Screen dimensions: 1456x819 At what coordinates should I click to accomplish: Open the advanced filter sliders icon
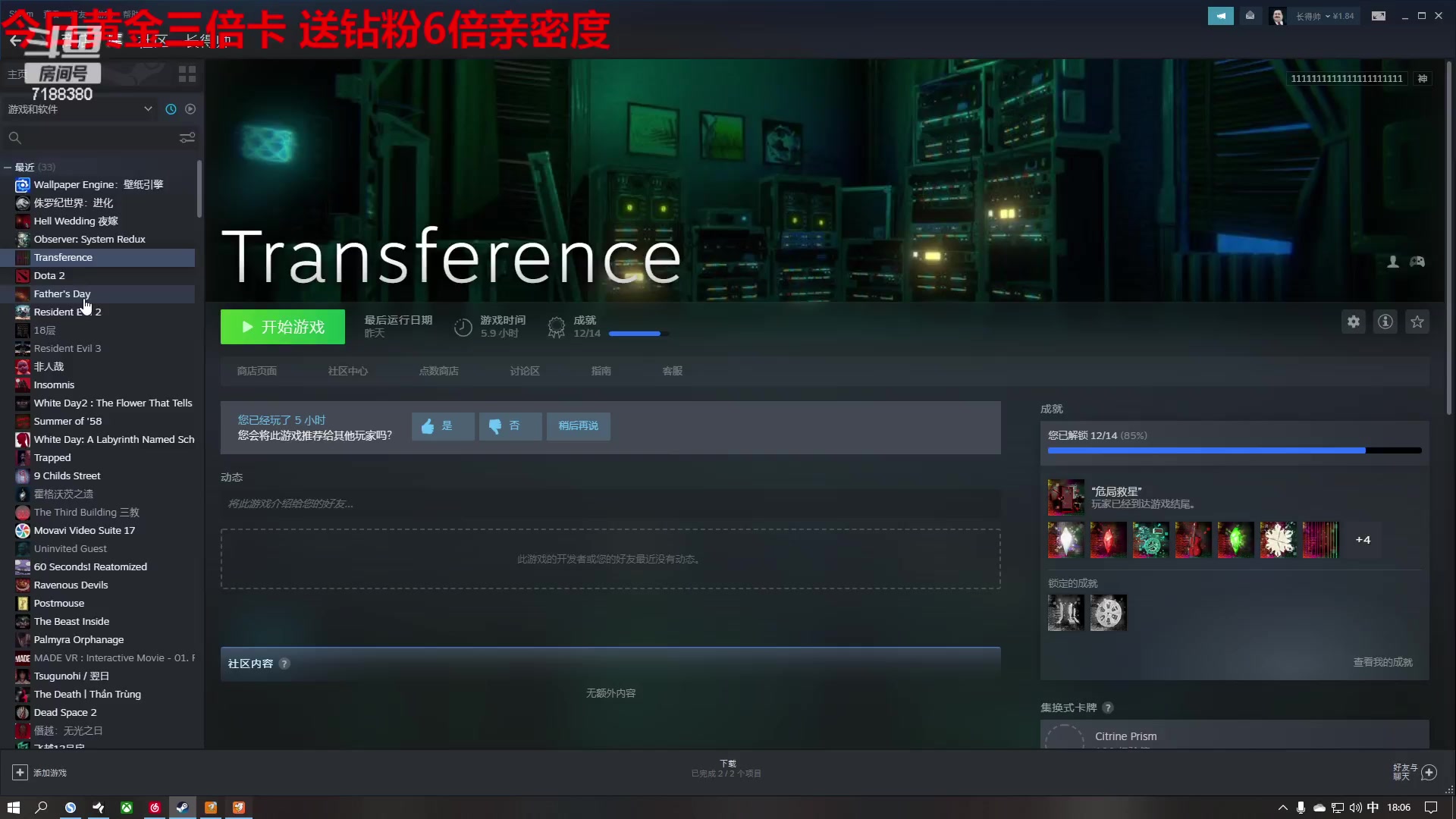pos(187,138)
